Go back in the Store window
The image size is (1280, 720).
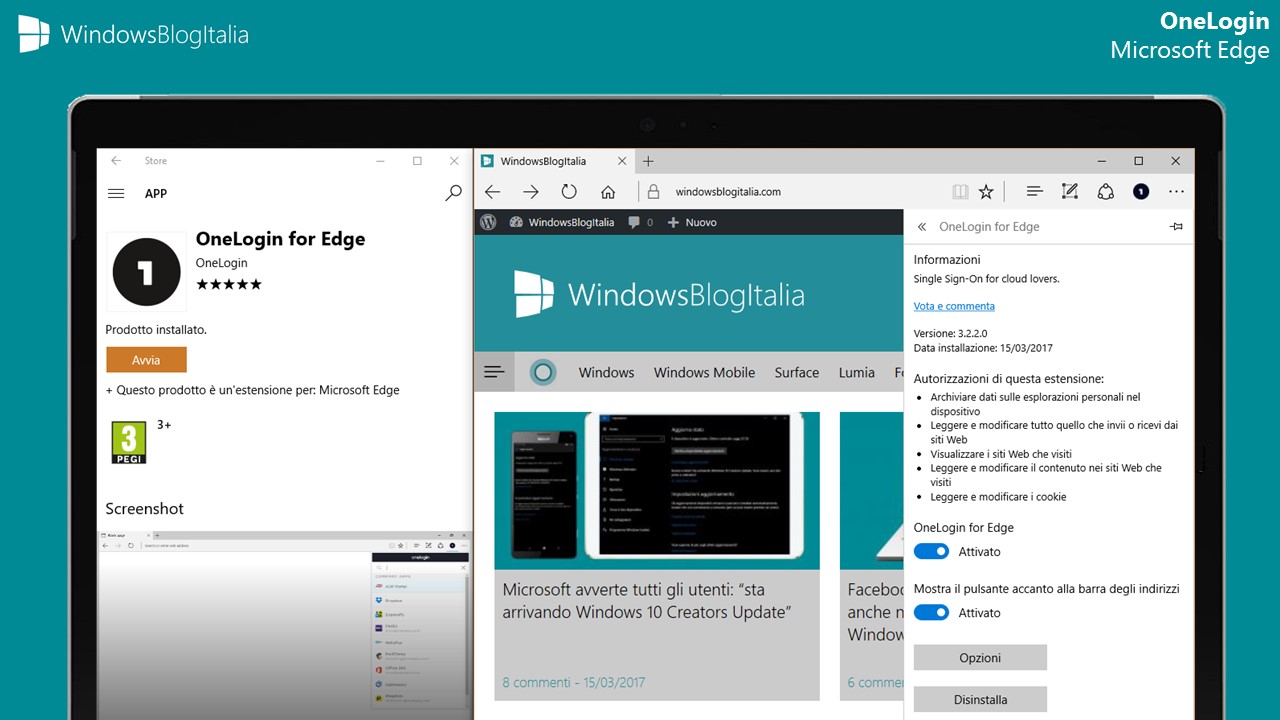(116, 161)
